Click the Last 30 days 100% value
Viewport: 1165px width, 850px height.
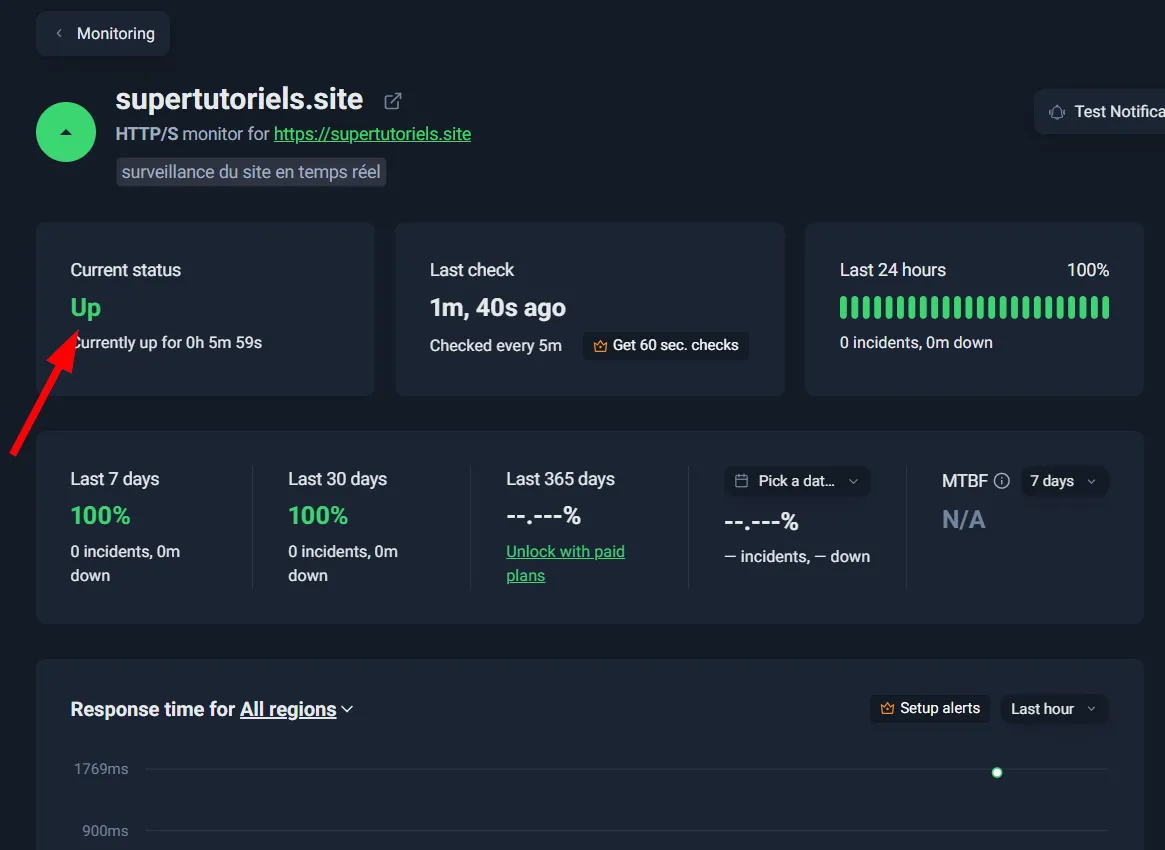(318, 516)
